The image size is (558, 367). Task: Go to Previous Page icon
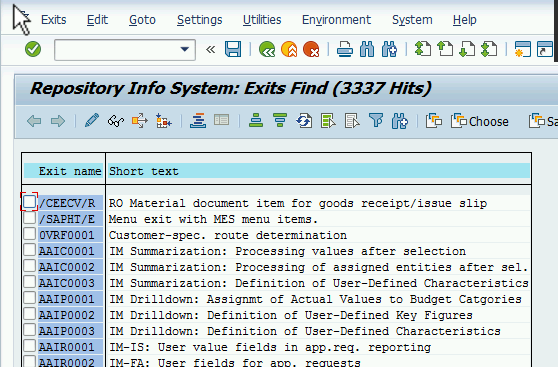pos(445,49)
